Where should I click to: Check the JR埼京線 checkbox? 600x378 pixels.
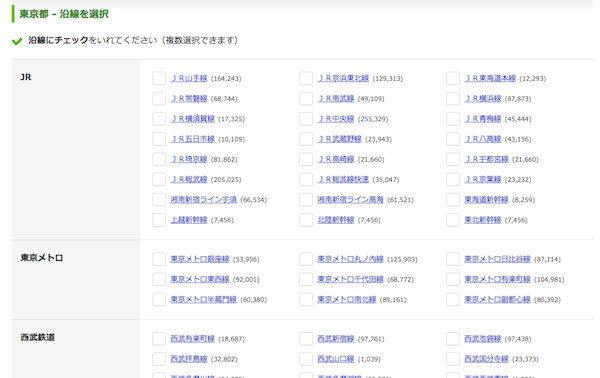tap(159, 159)
